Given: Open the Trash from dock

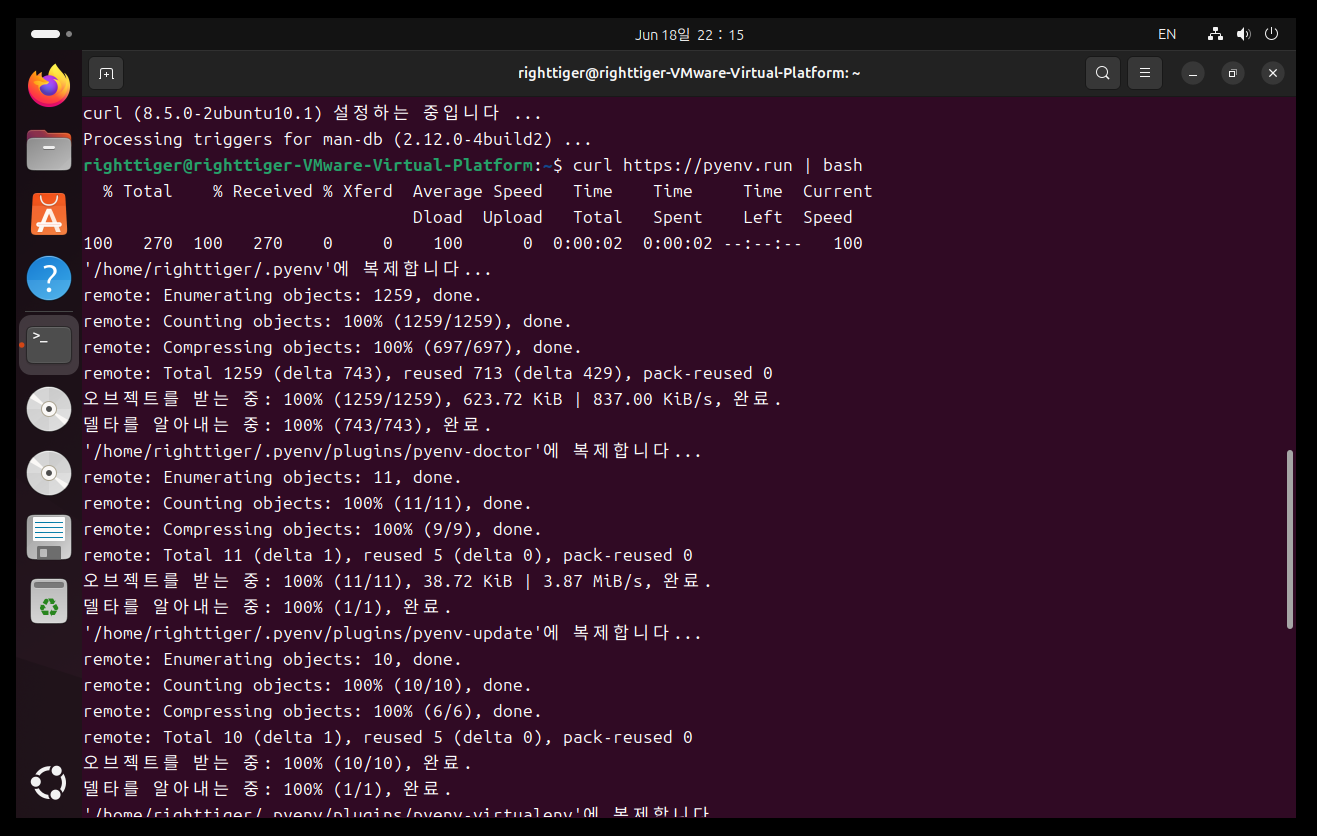Looking at the screenshot, I should pyautogui.click(x=49, y=601).
